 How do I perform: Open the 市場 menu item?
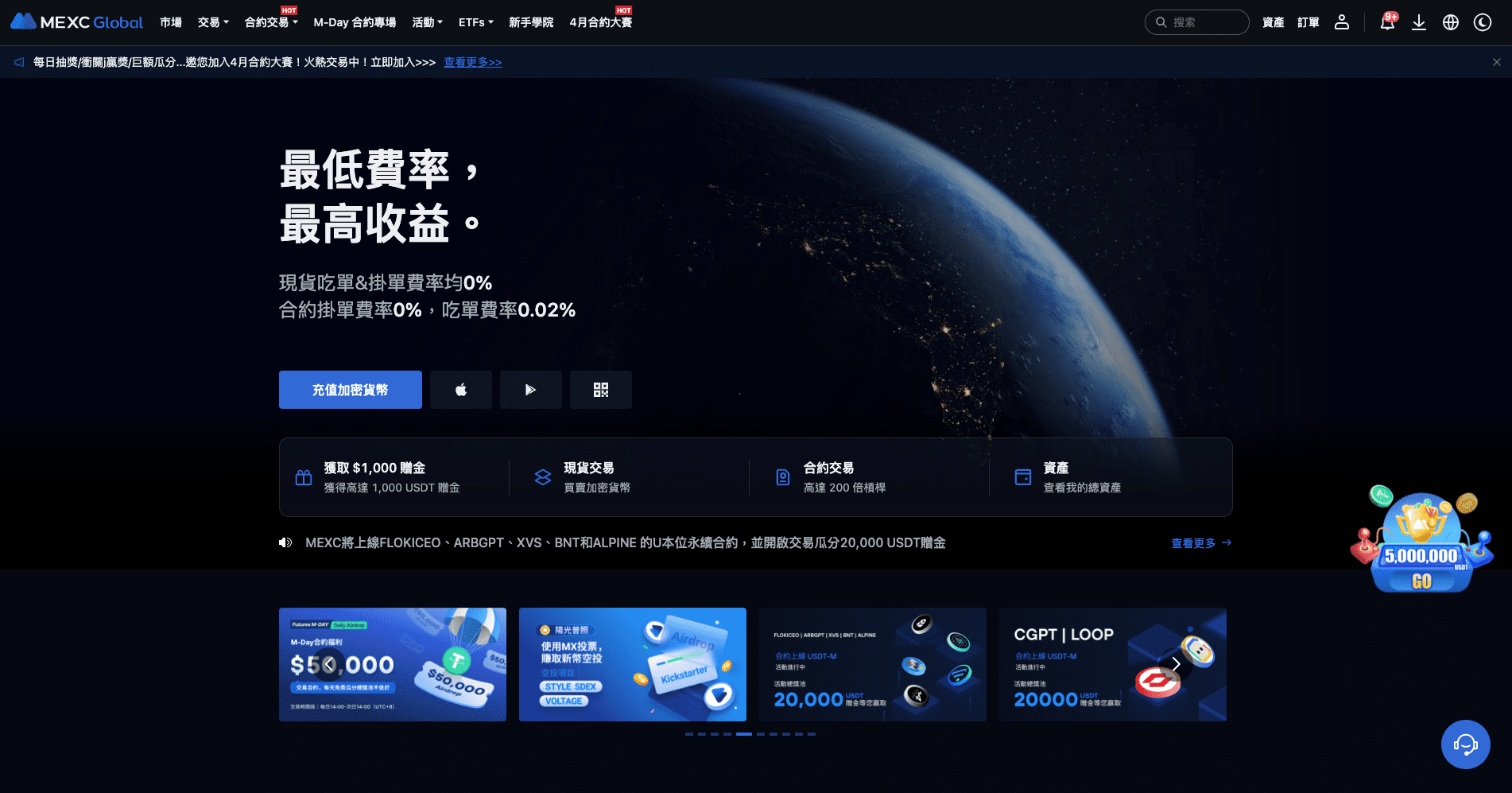[171, 22]
